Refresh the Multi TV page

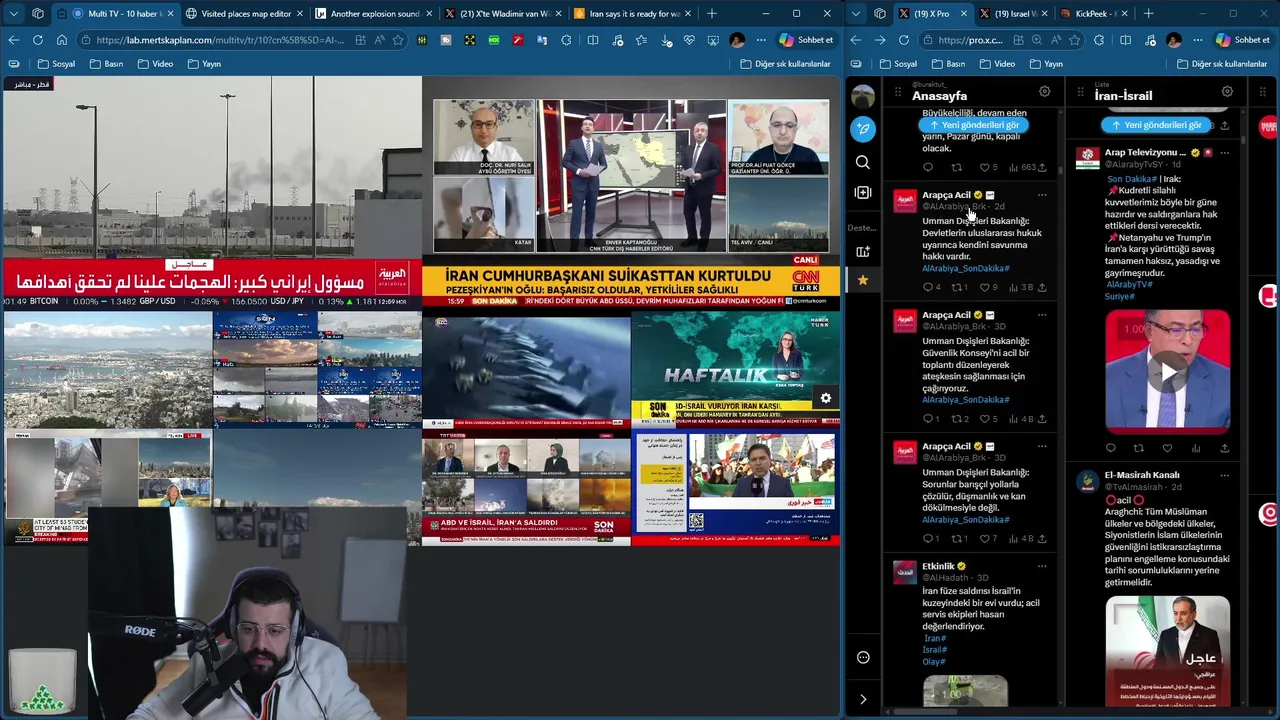(37, 40)
